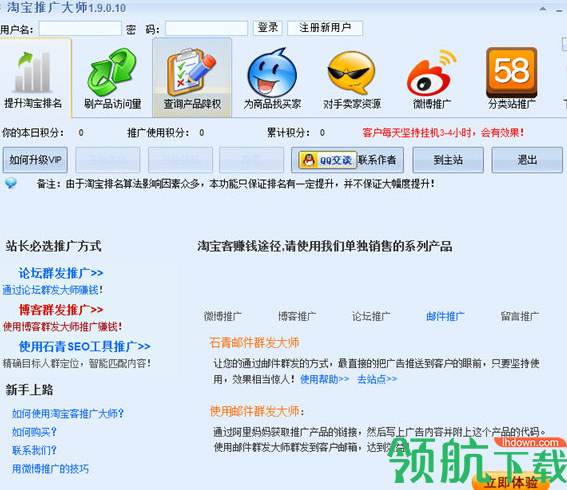Open the 查询产品降权 clipboard icon
567x490 pixels.
[x=192, y=72]
